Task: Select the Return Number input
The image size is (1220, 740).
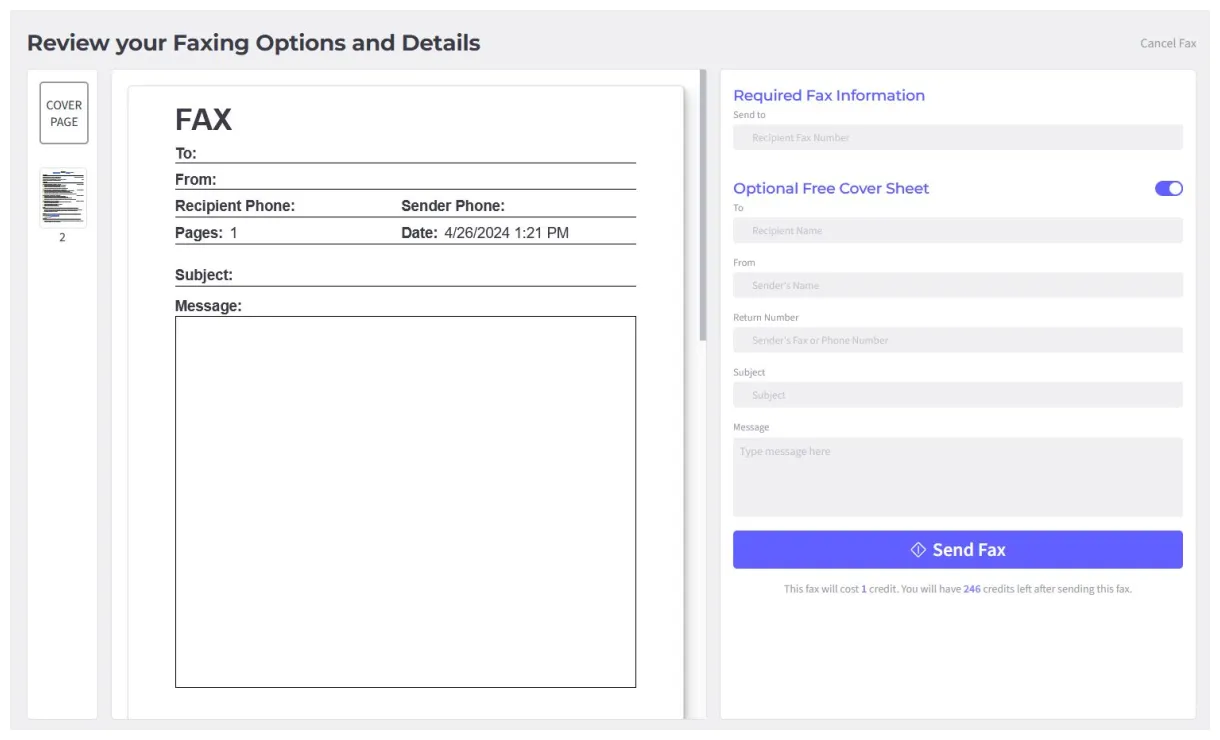Action: tap(957, 340)
